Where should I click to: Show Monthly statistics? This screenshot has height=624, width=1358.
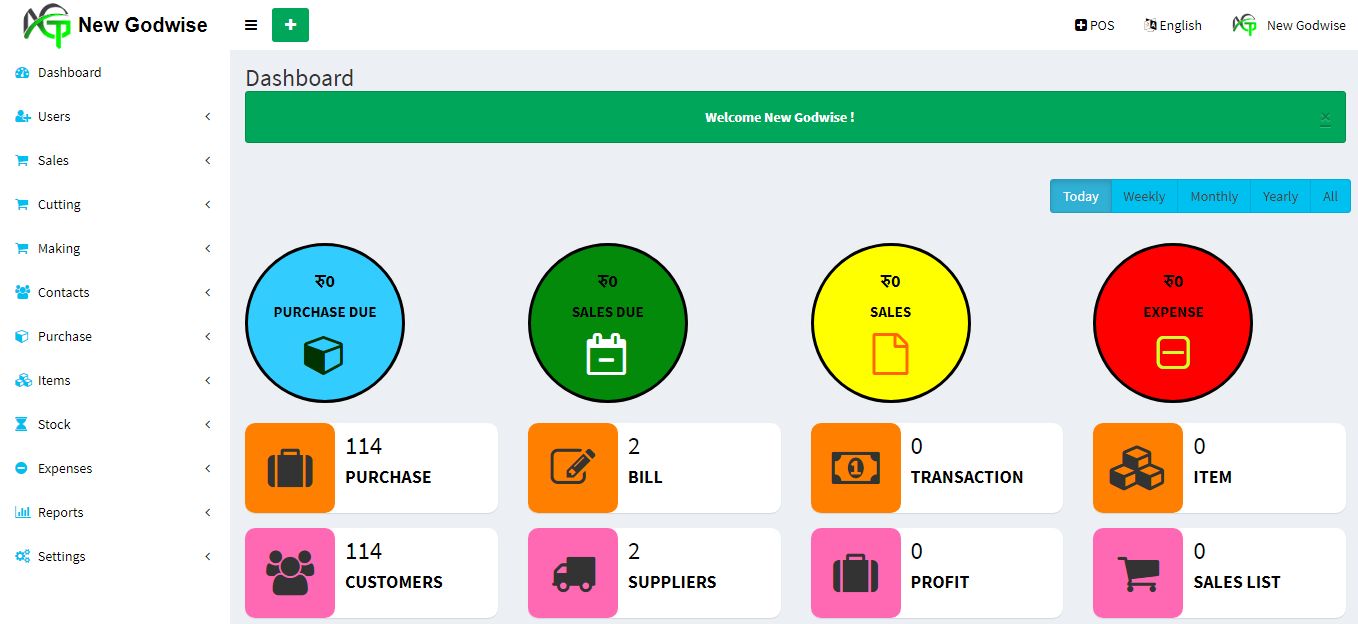pos(1213,196)
